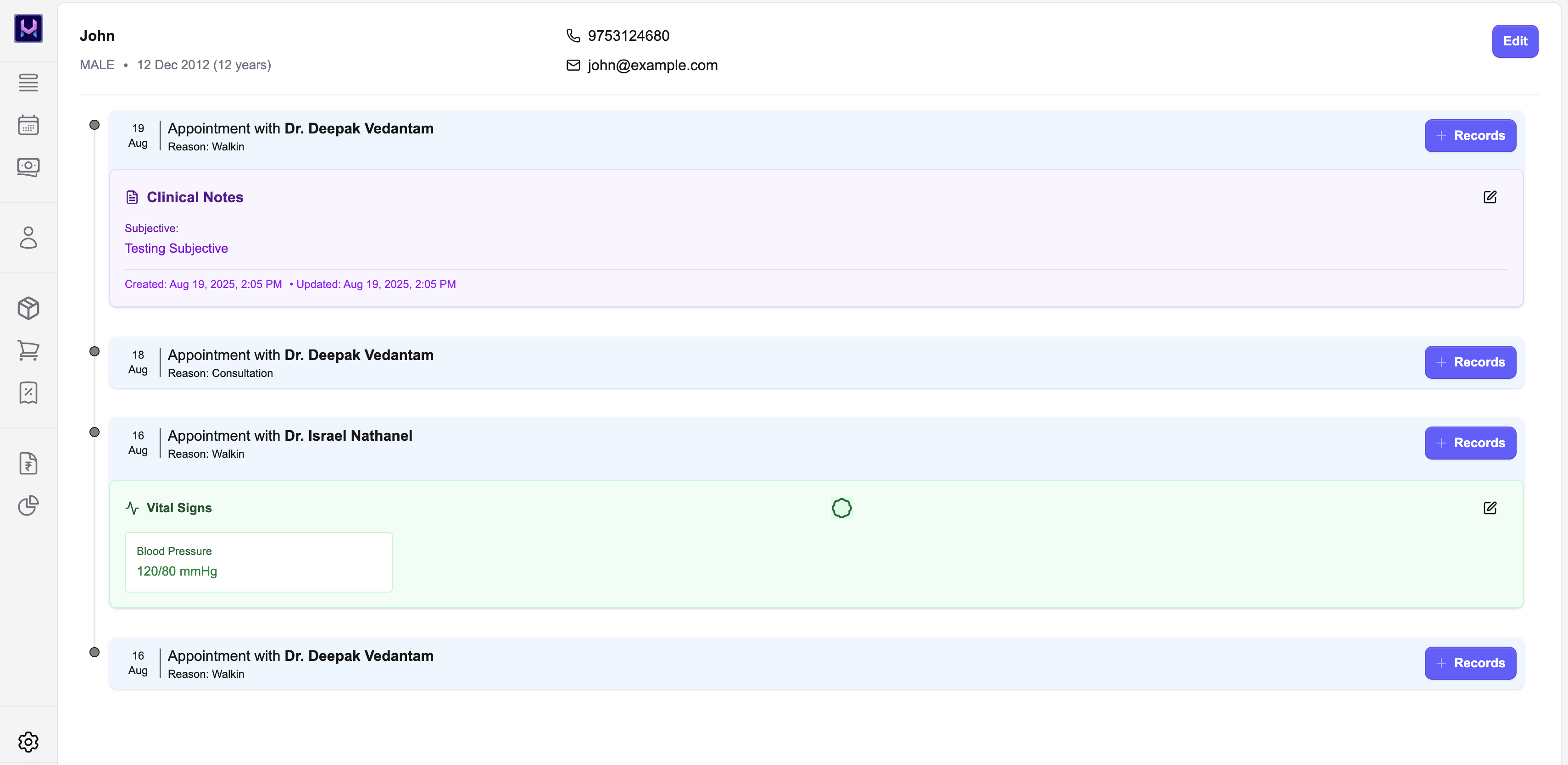Open the cash payments sidebar icon

pos(28,167)
